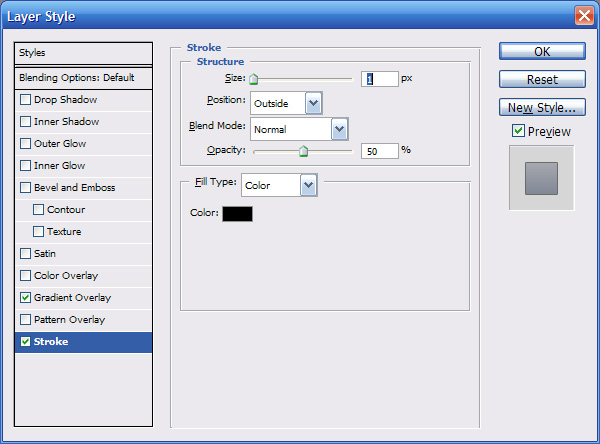Tick the Pattern Overlay checkbox

(25, 320)
